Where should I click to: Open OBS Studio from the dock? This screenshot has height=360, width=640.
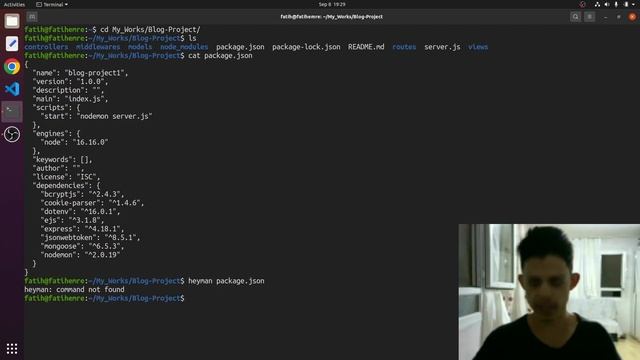(x=12, y=134)
